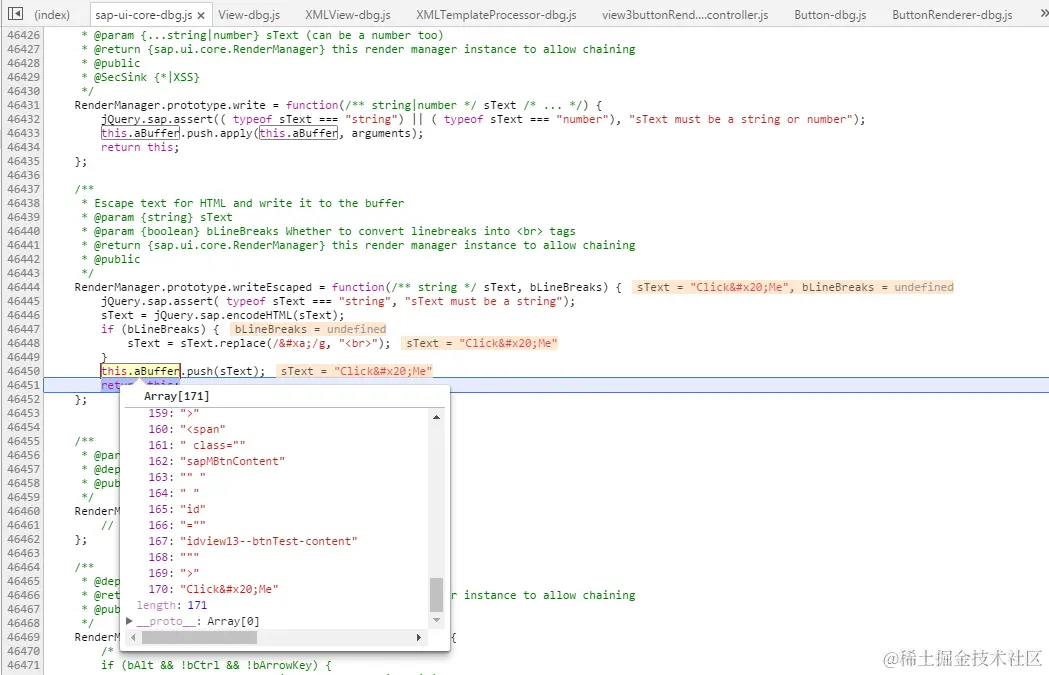This screenshot has width=1049, height=675.
Task: Set a breakpoint on line number 46450
Action: click(23, 371)
